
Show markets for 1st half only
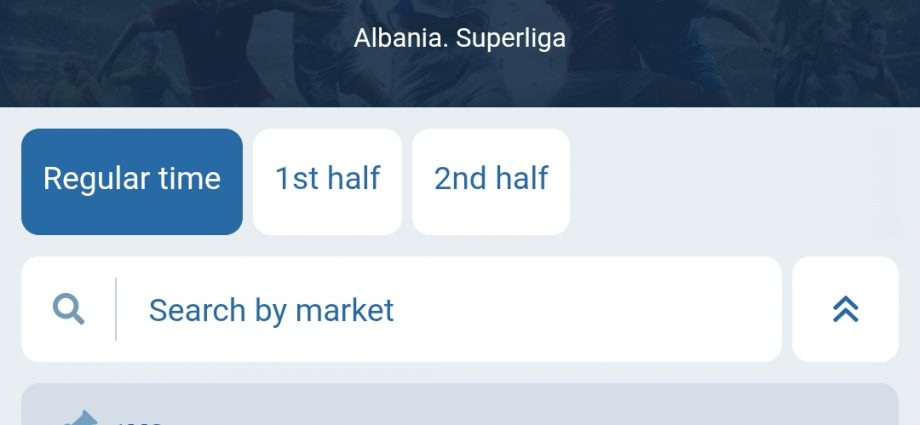click(327, 181)
